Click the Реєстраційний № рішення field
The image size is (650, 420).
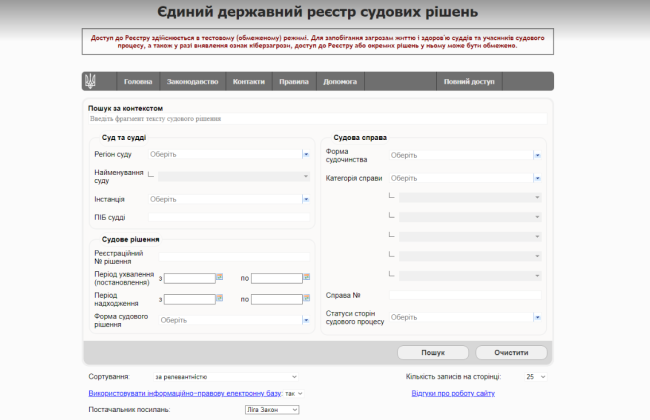[x=234, y=257]
